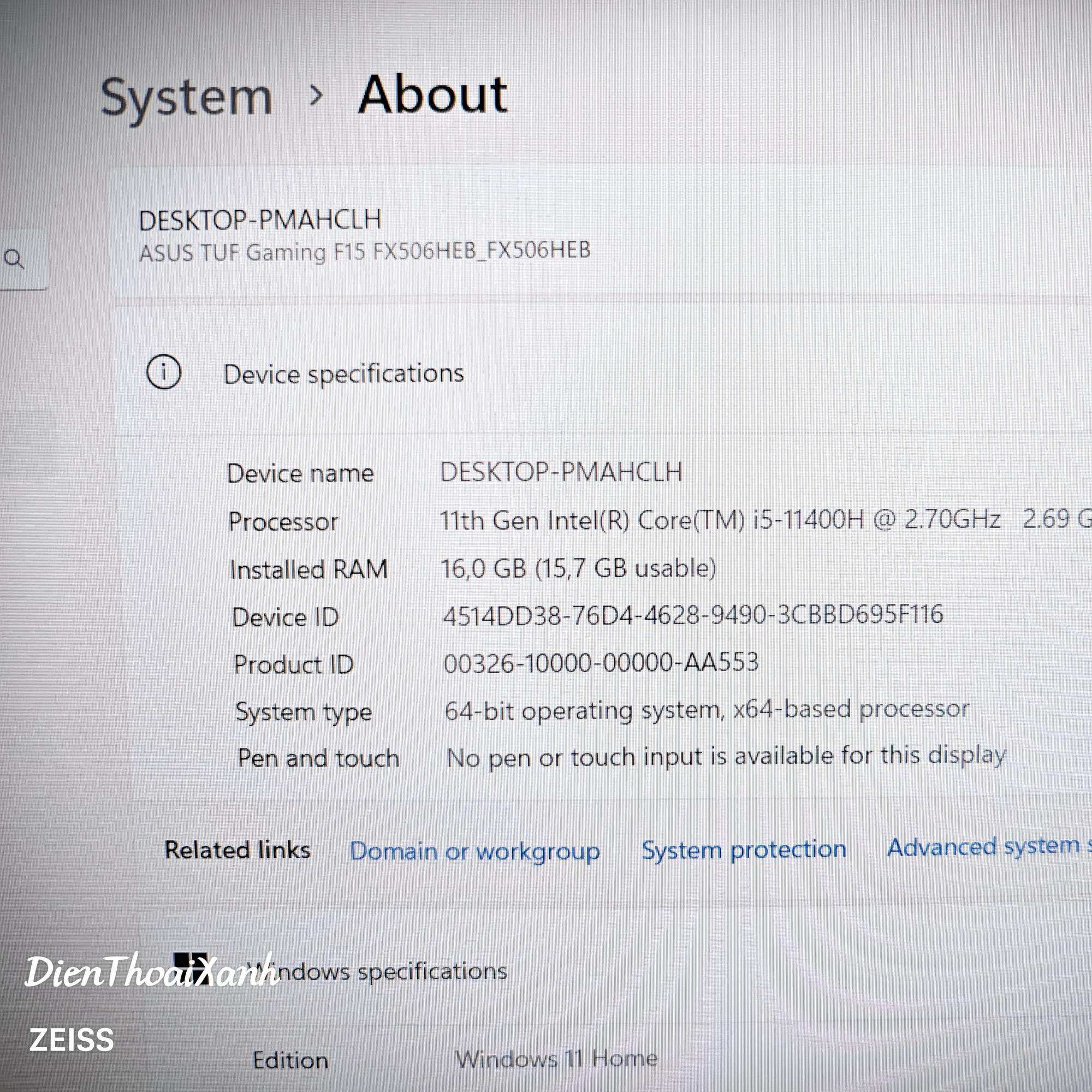
Task: Click the Installed RAM label
Action: (x=308, y=569)
